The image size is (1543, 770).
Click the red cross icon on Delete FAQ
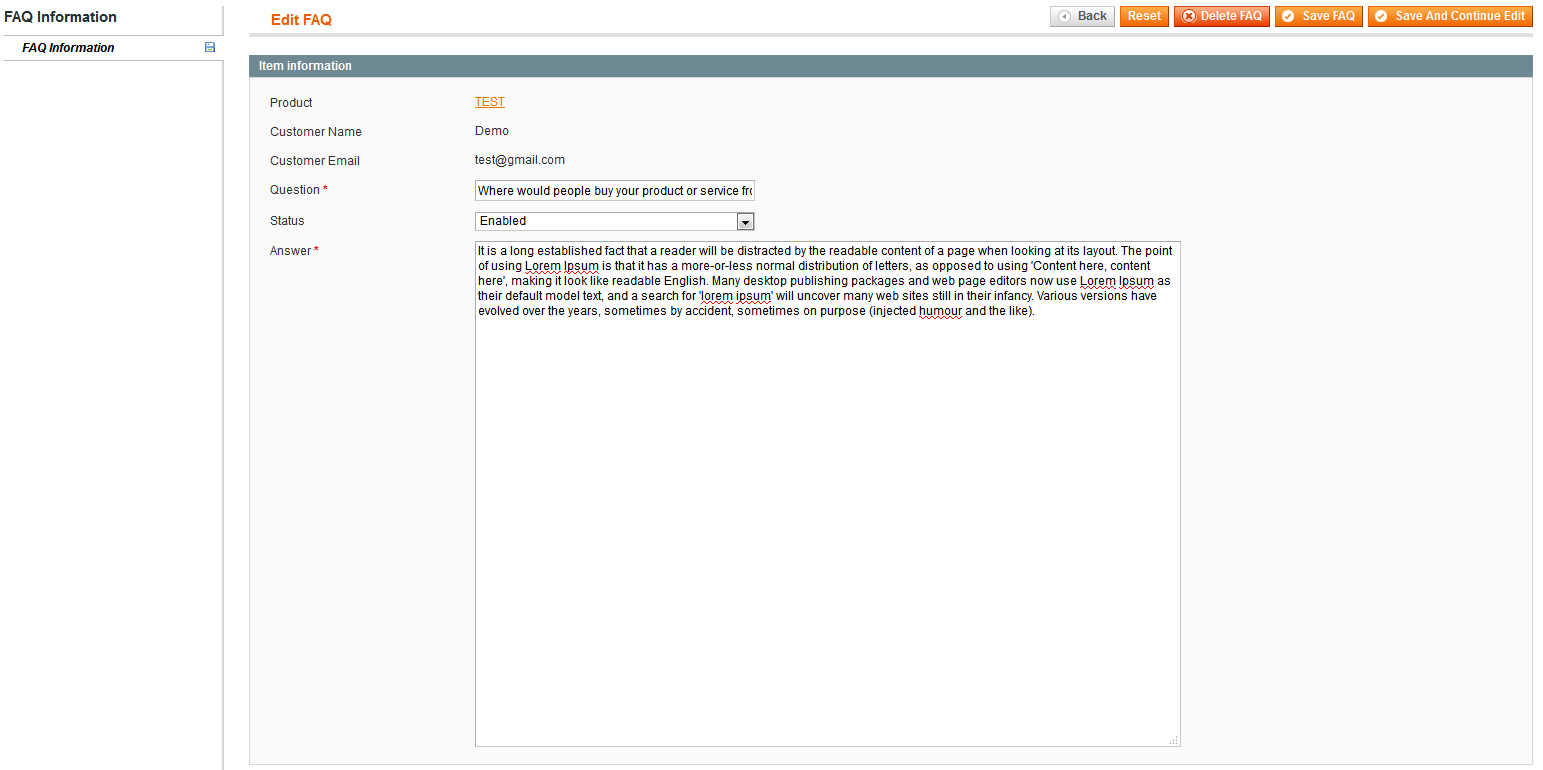(x=1189, y=16)
